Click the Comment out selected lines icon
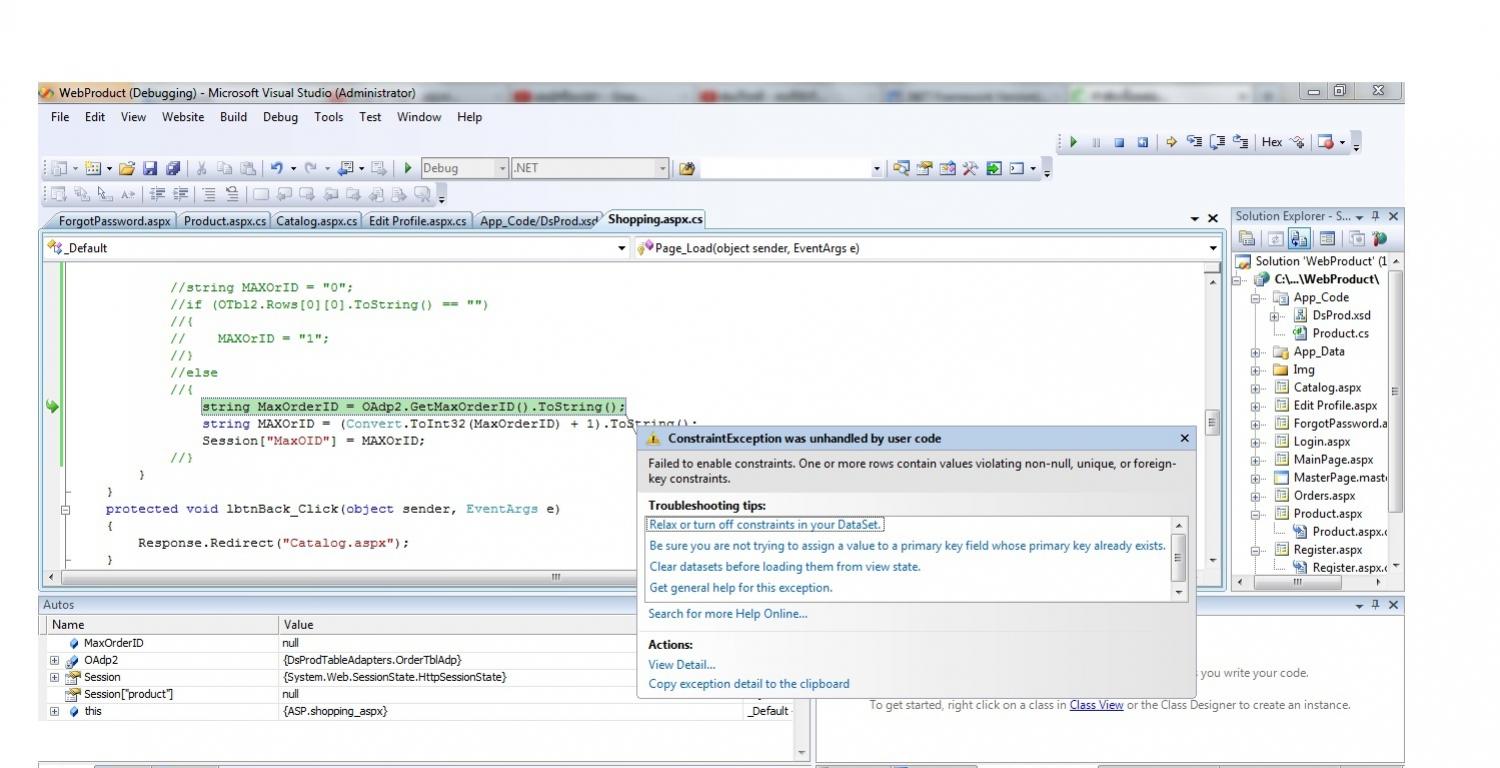The width and height of the screenshot is (1500, 768). tap(209, 195)
